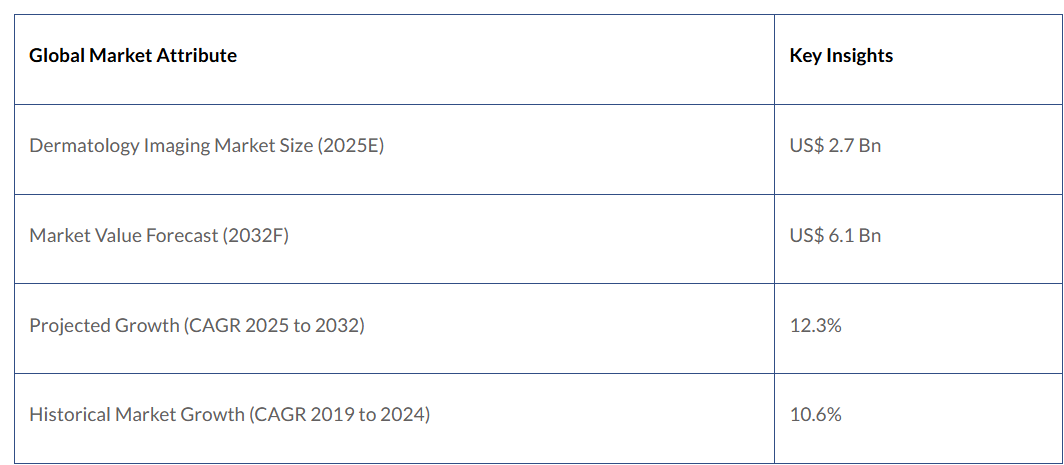This screenshot has width=1064, height=465.
Task: Select the Historical Market Growth row label
Action: (229, 414)
